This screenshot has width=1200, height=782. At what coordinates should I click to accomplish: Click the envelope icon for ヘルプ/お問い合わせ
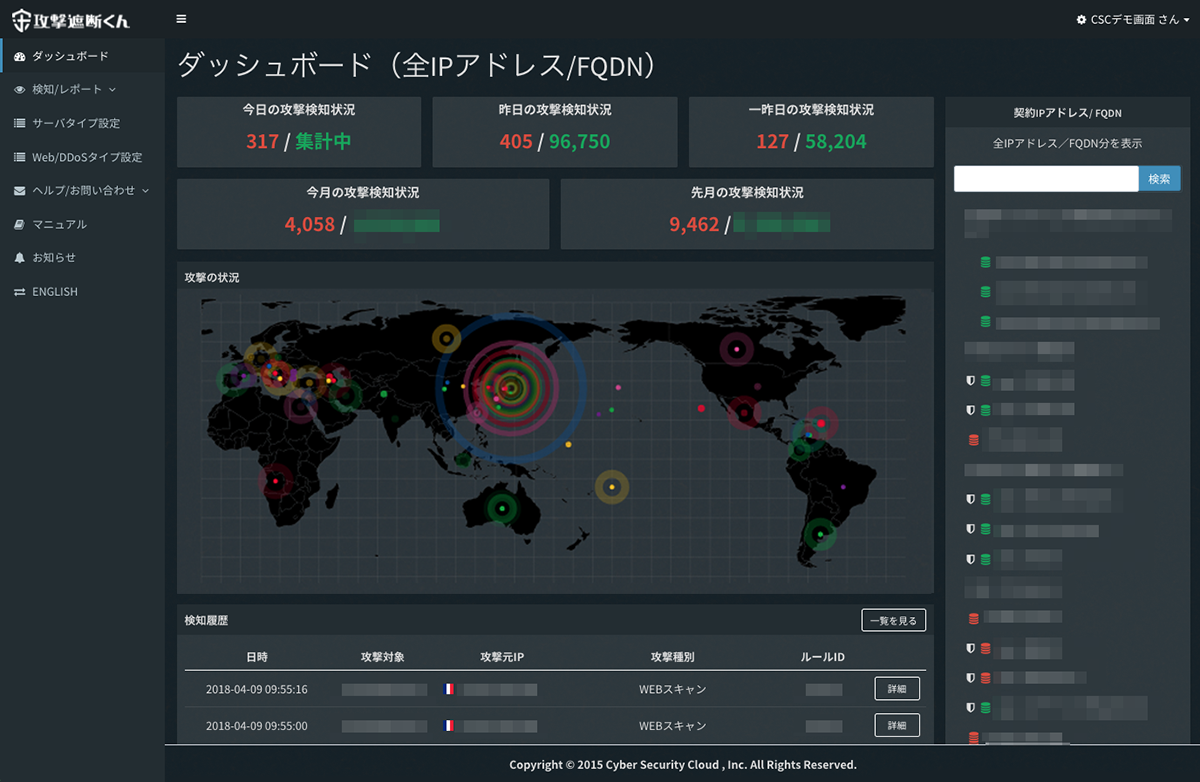tap(20, 190)
